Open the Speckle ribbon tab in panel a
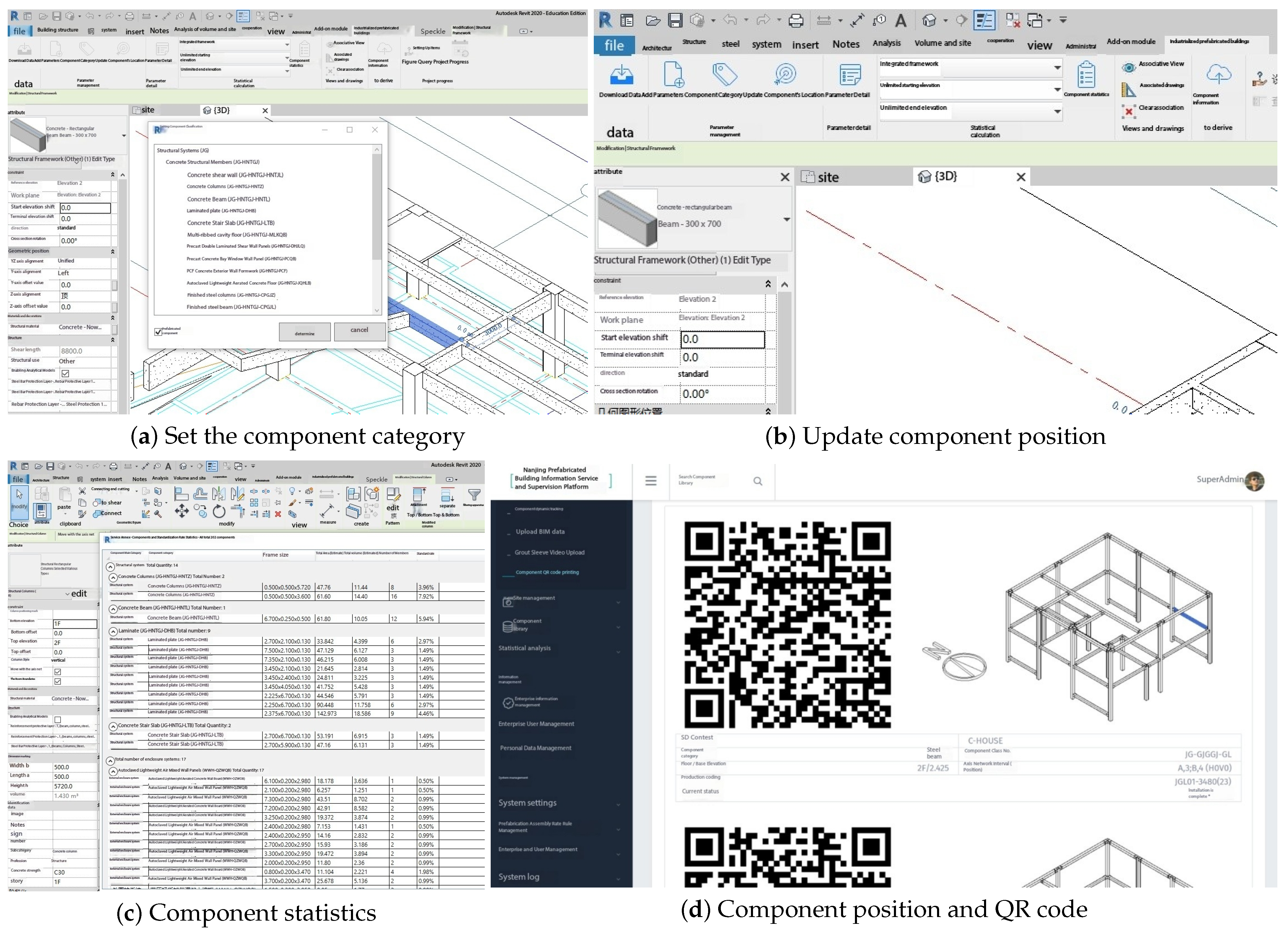 [433, 31]
